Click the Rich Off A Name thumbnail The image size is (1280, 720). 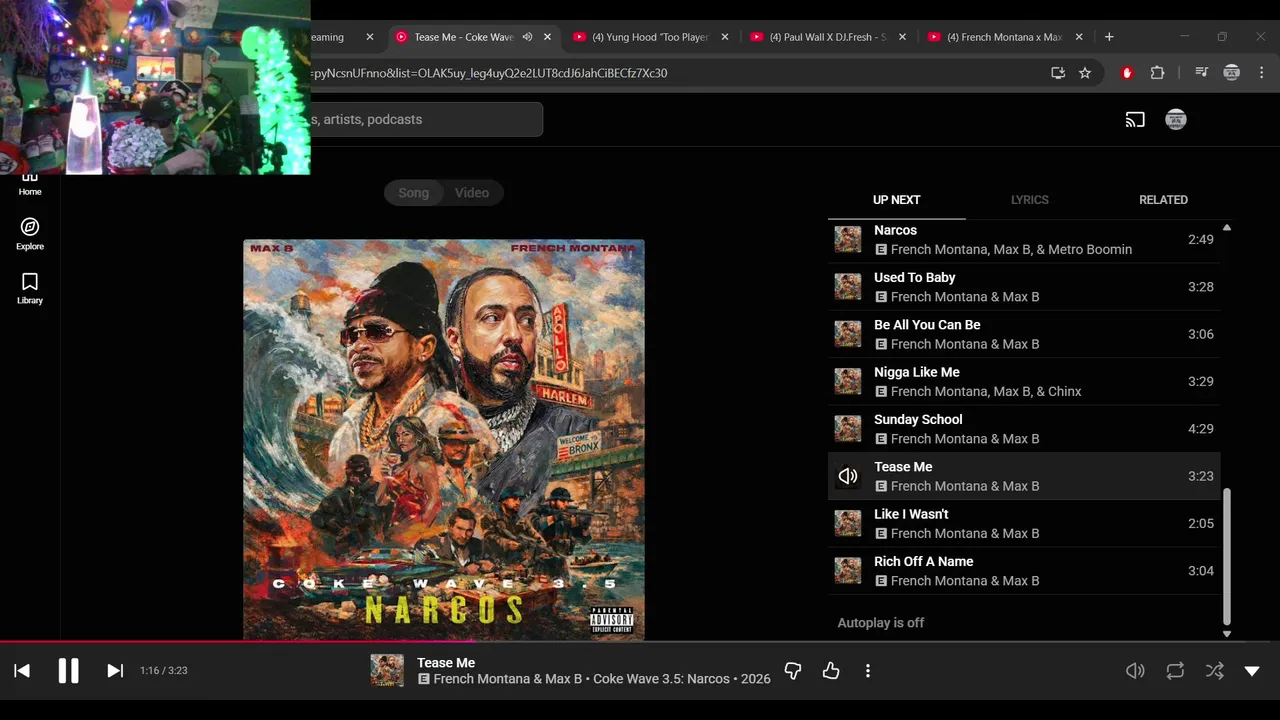tap(848, 571)
